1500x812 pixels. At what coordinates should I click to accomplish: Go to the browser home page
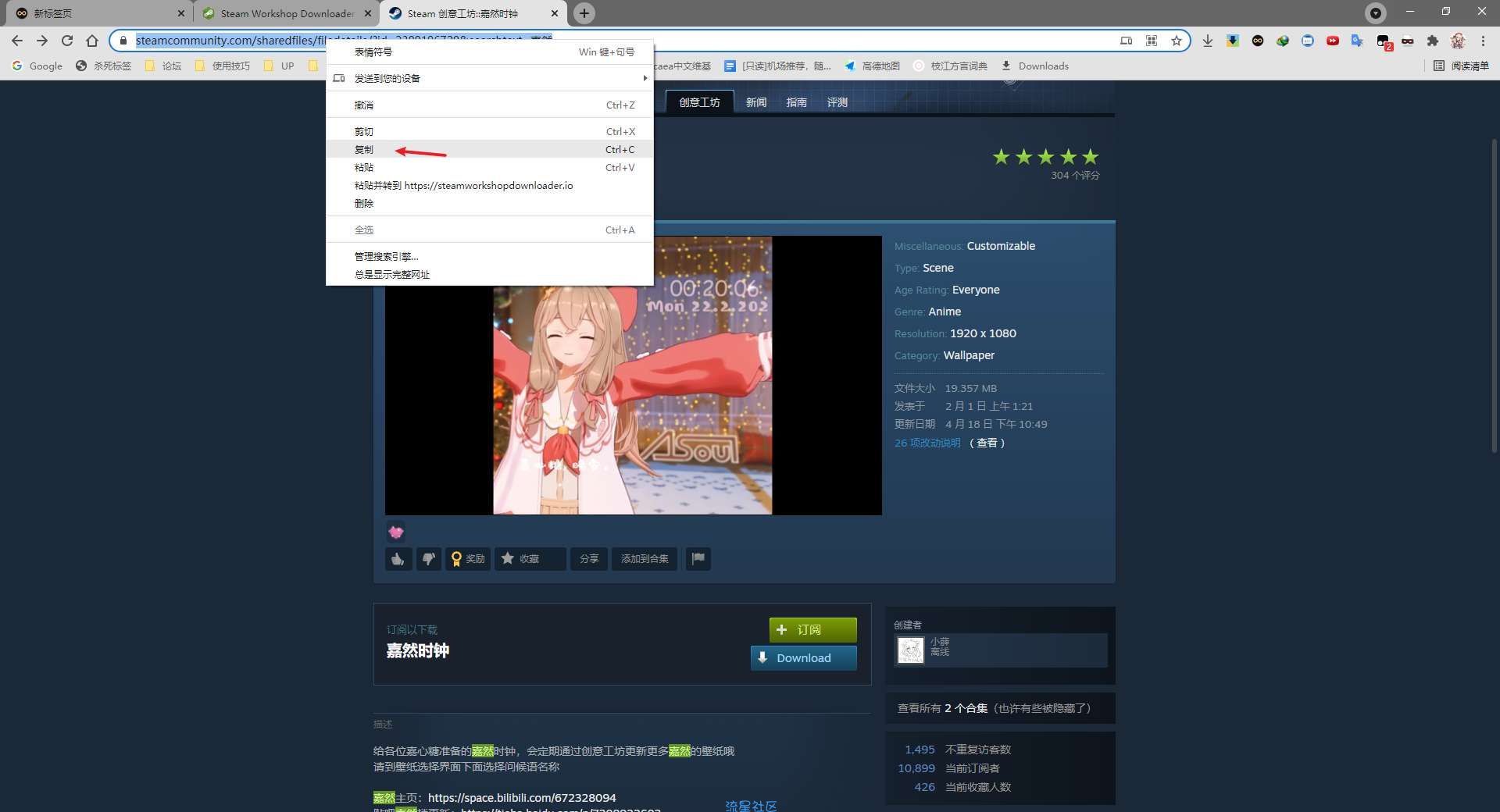(x=92, y=41)
